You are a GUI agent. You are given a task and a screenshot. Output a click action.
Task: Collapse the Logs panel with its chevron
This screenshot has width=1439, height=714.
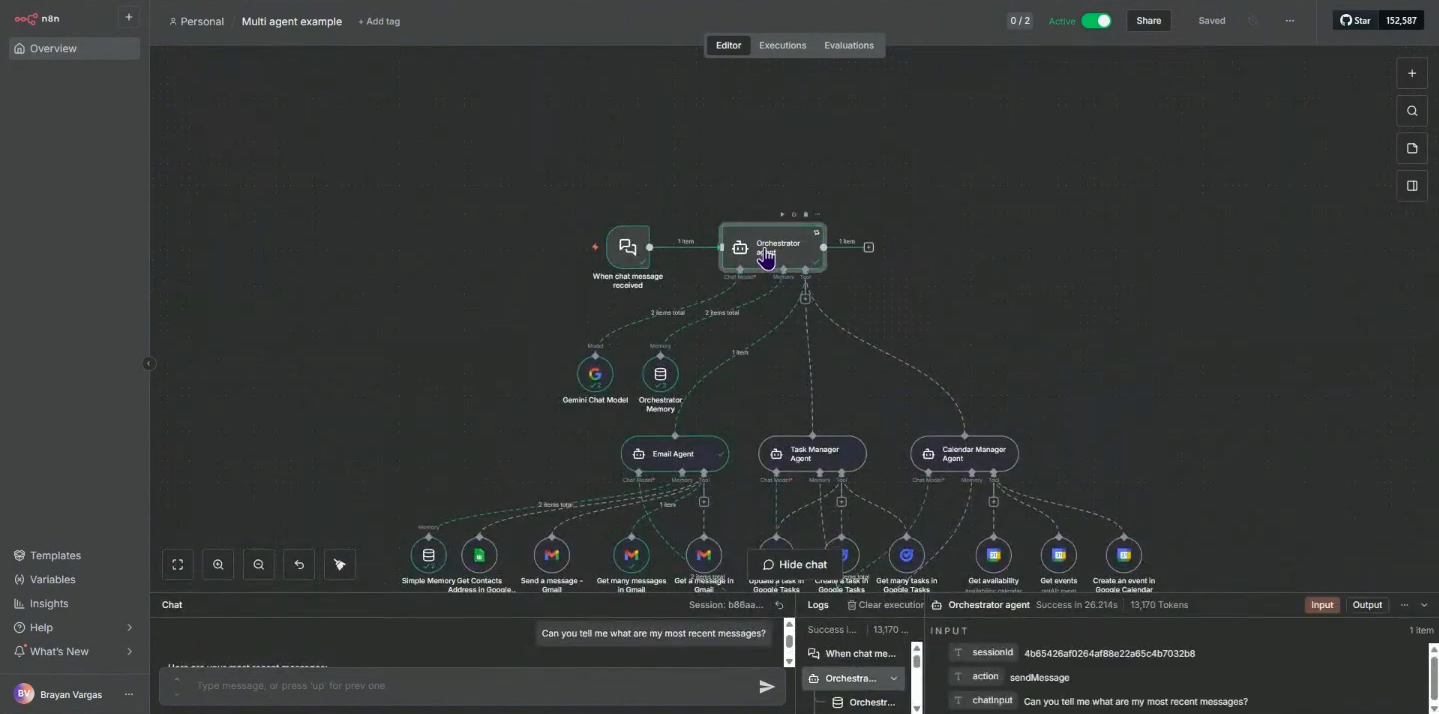pyautogui.click(x=1424, y=604)
